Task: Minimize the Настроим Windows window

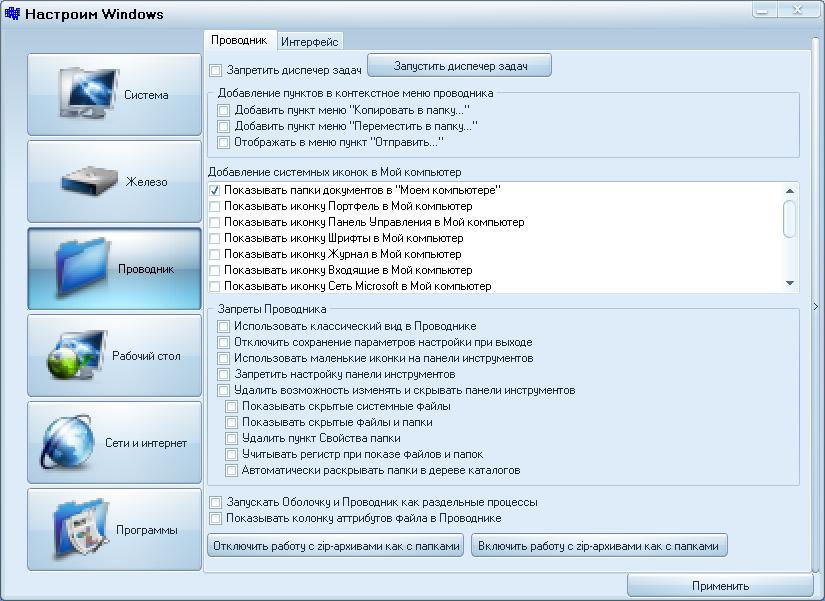Action: [763, 9]
